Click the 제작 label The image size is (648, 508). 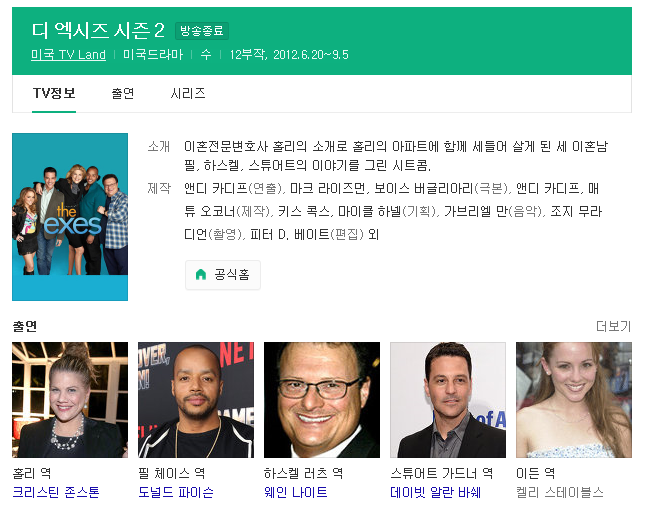coord(159,188)
